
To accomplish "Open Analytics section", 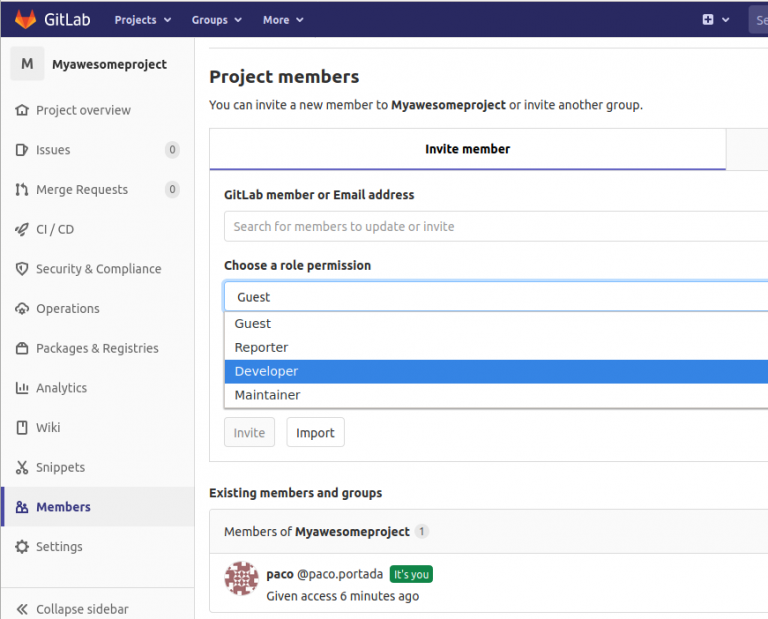I will click(61, 388).
